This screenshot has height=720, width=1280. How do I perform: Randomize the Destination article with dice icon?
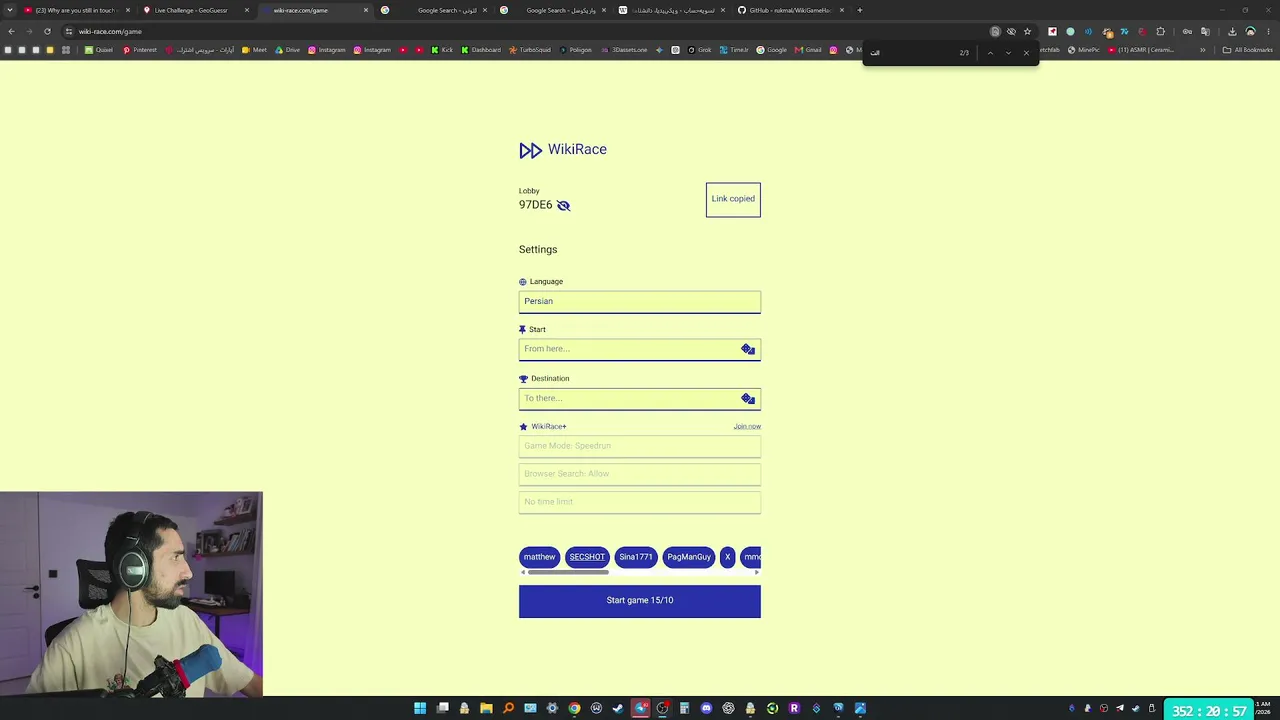point(748,398)
